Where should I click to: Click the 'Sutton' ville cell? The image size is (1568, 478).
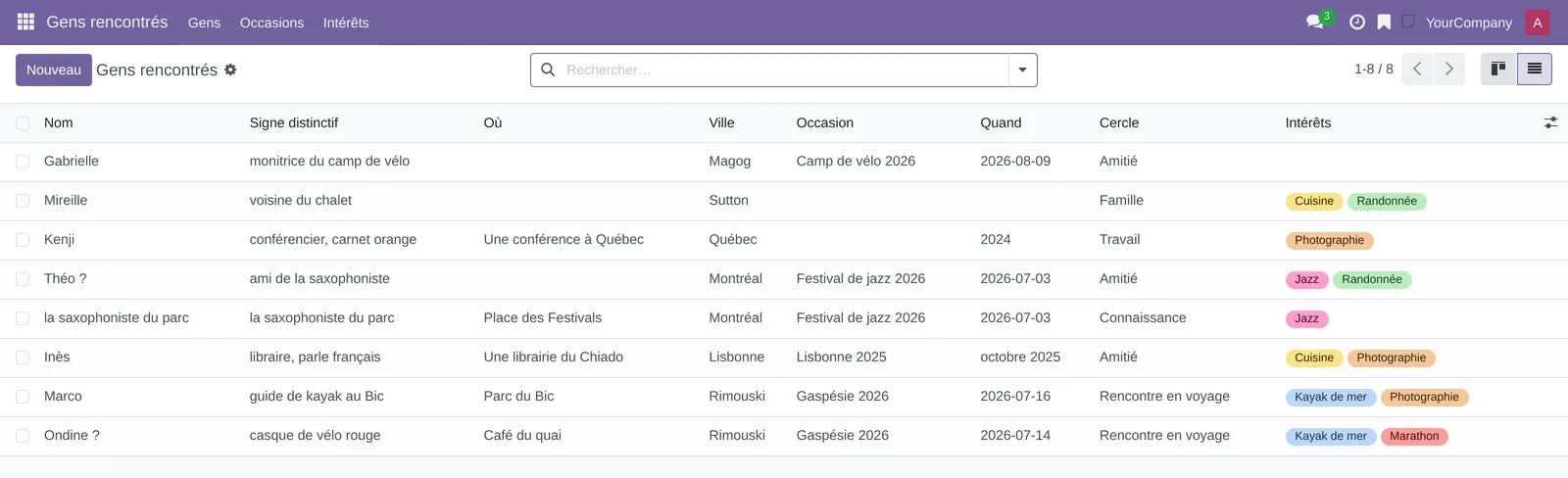pos(728,201)
